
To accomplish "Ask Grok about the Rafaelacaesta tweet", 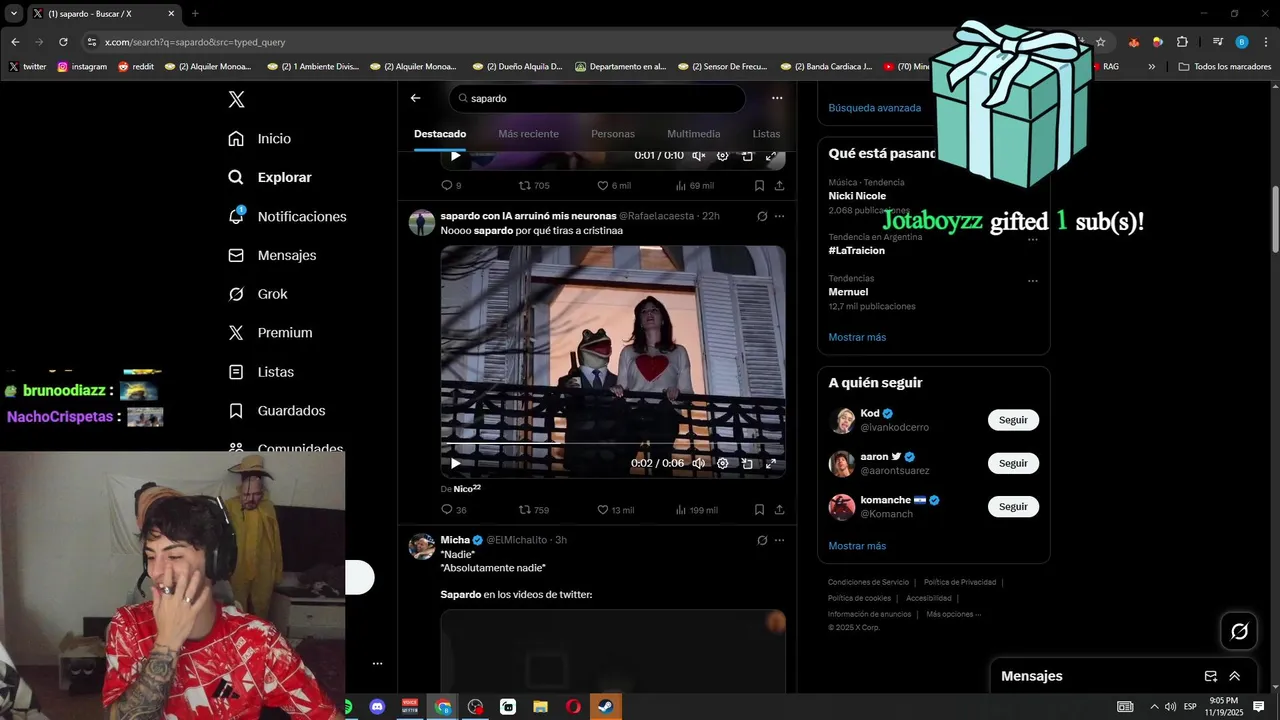I will point(762,216).
